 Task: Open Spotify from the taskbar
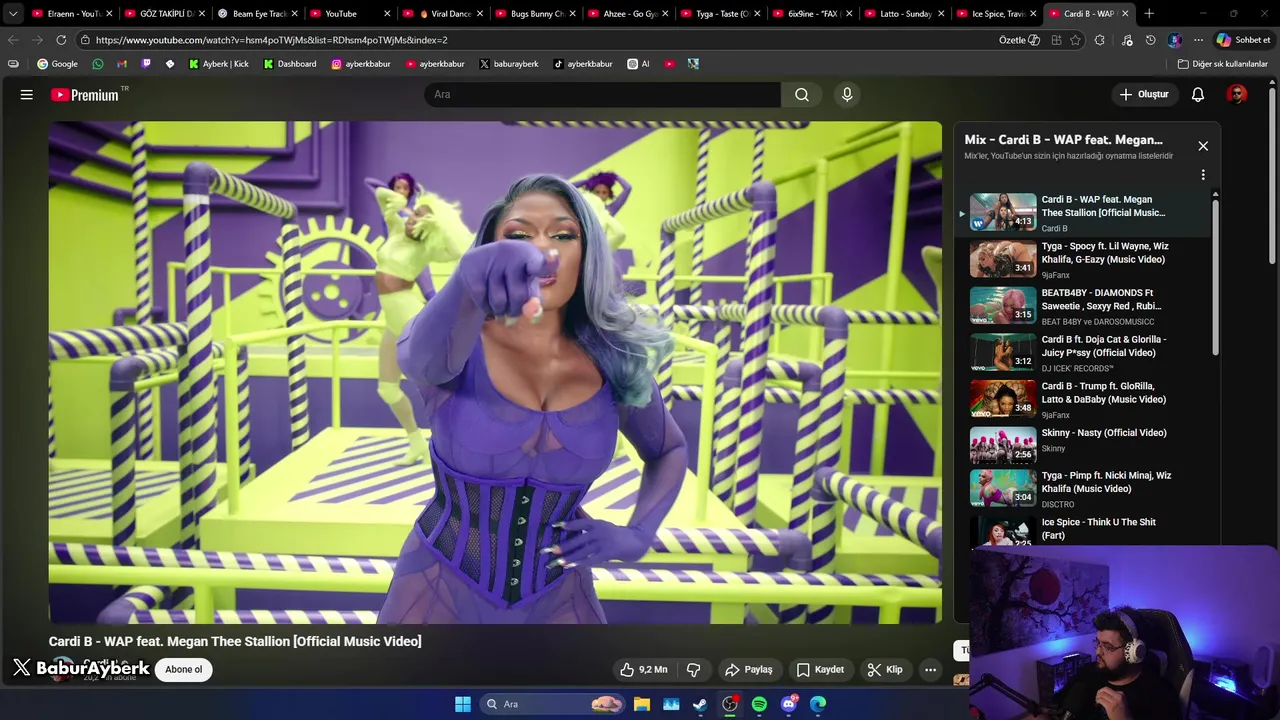pos(759,704)
